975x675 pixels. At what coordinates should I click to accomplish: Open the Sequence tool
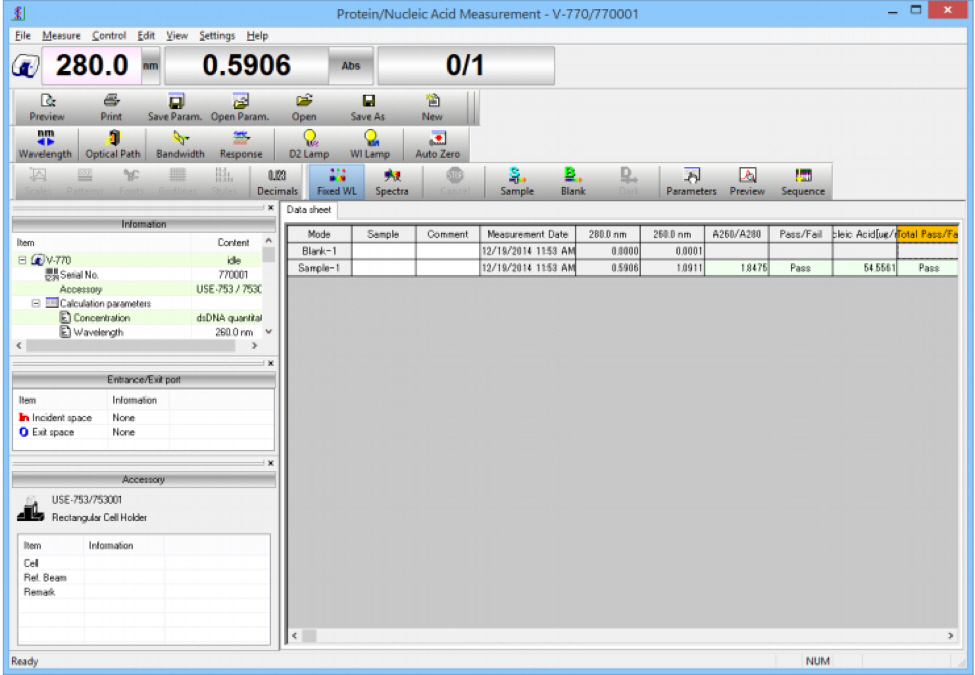click(x=803, y=181)
